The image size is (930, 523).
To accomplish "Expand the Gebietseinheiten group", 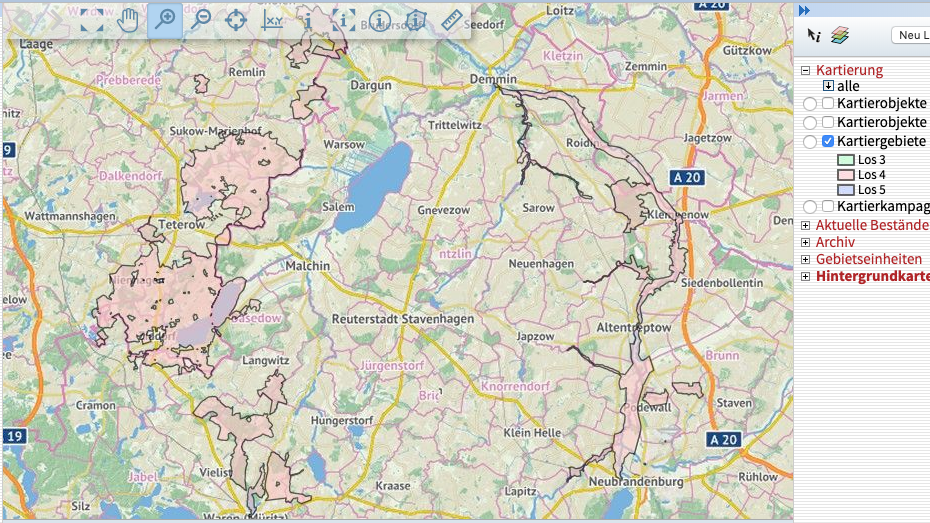I will coord(805,259).
